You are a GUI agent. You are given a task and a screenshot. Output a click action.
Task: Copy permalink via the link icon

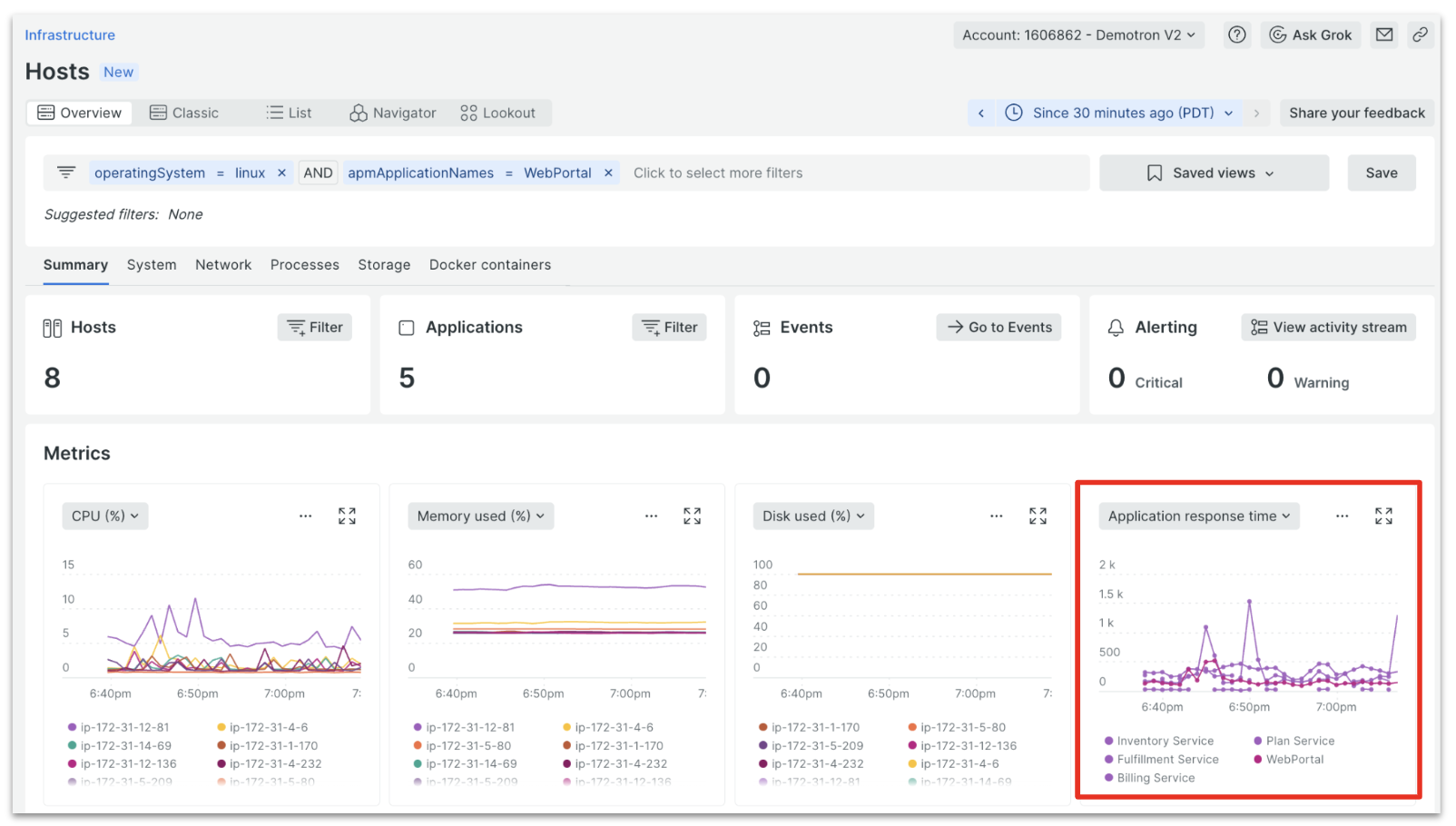[1420, 35]
